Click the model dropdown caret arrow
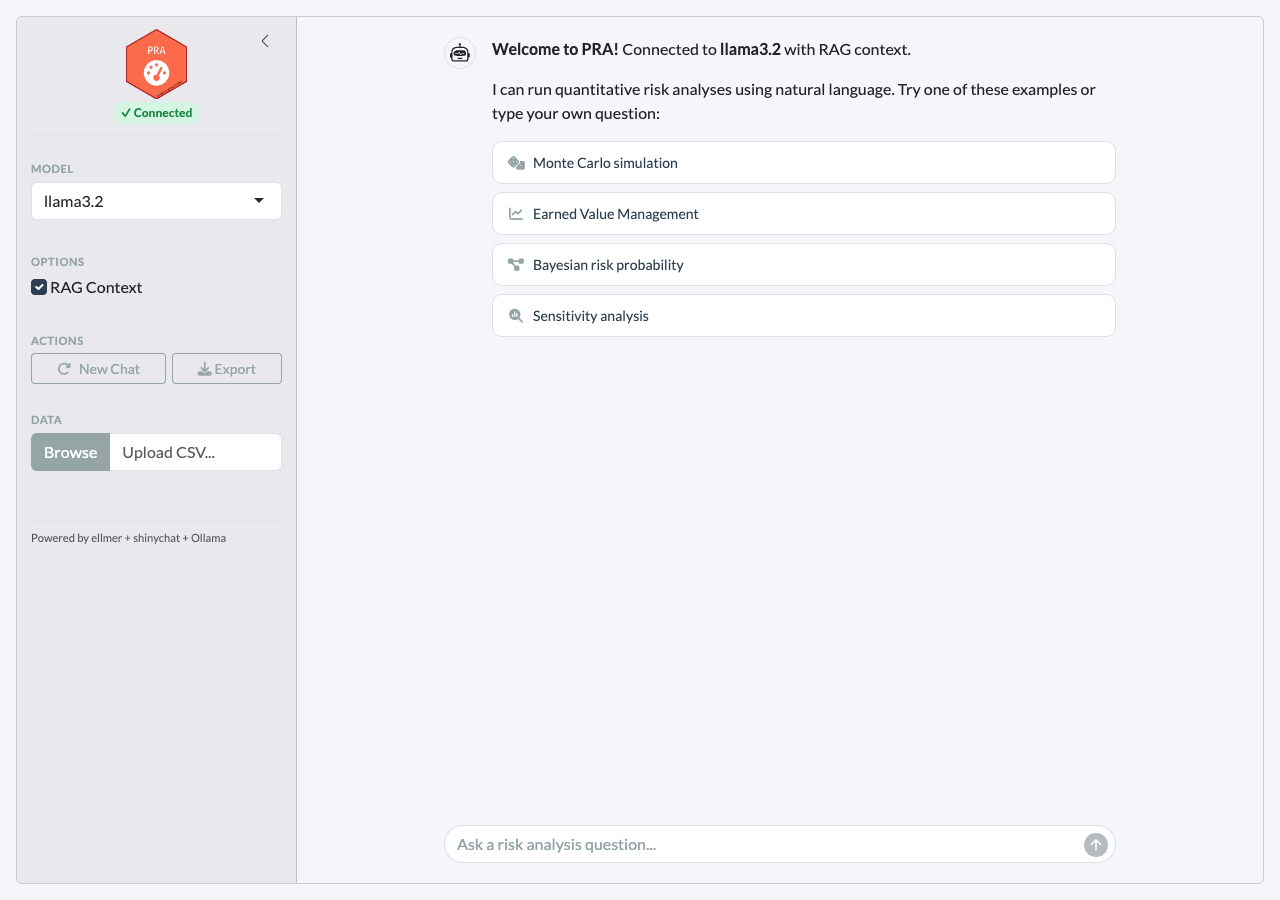Screen dimensions: 1280x900 (x=259, y=201)
